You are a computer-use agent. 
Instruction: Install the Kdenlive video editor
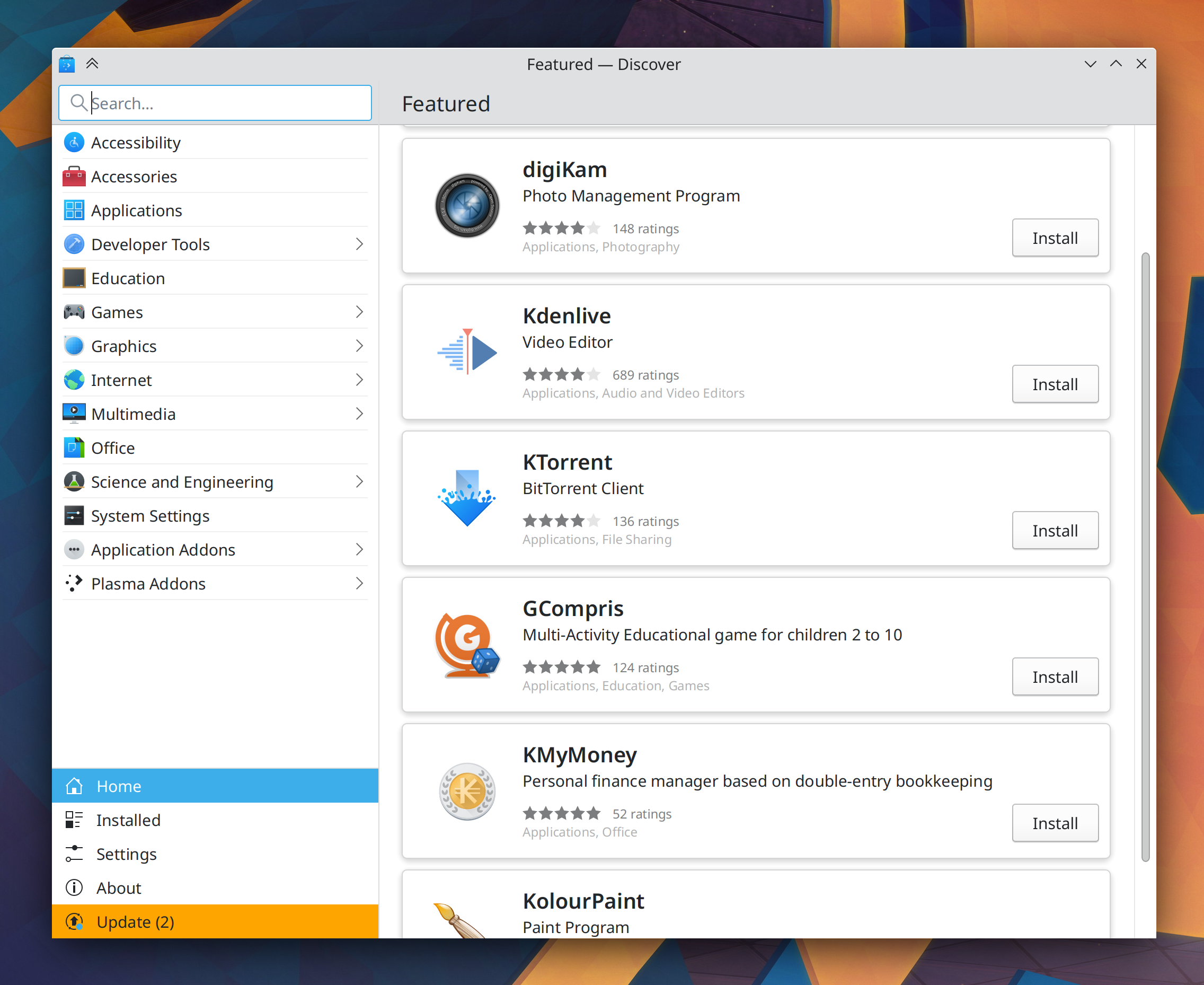pyautogui.click(x=1054, y=384)
